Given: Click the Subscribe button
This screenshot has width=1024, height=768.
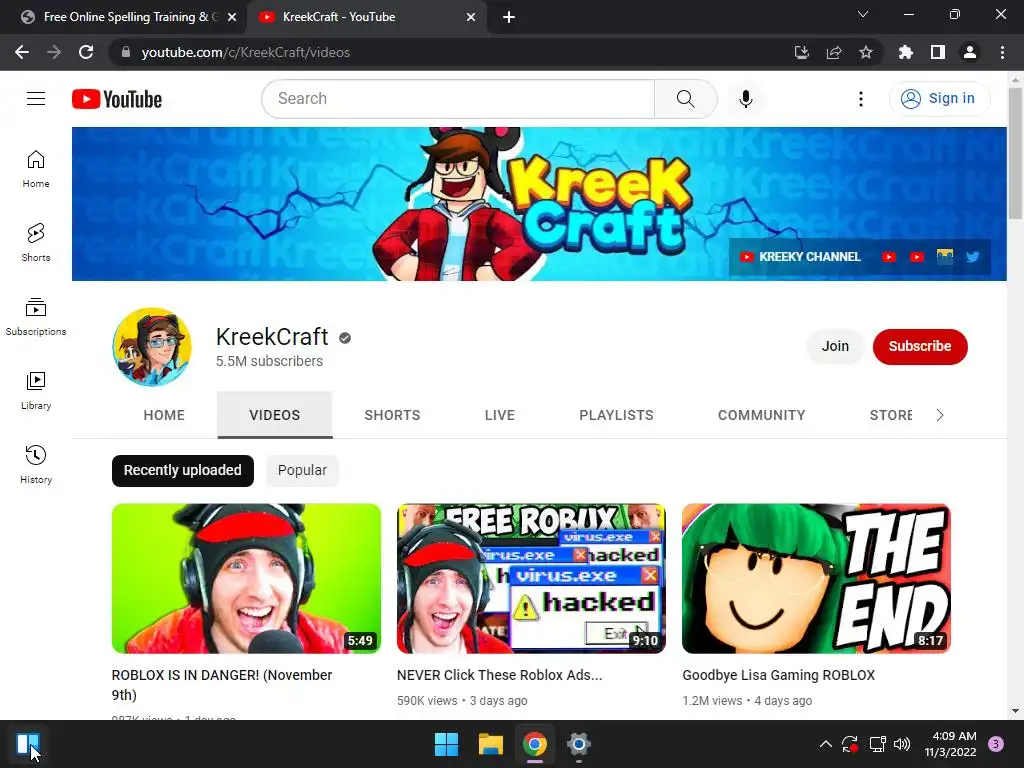Looking at the screenshot, I should (920, 346).
